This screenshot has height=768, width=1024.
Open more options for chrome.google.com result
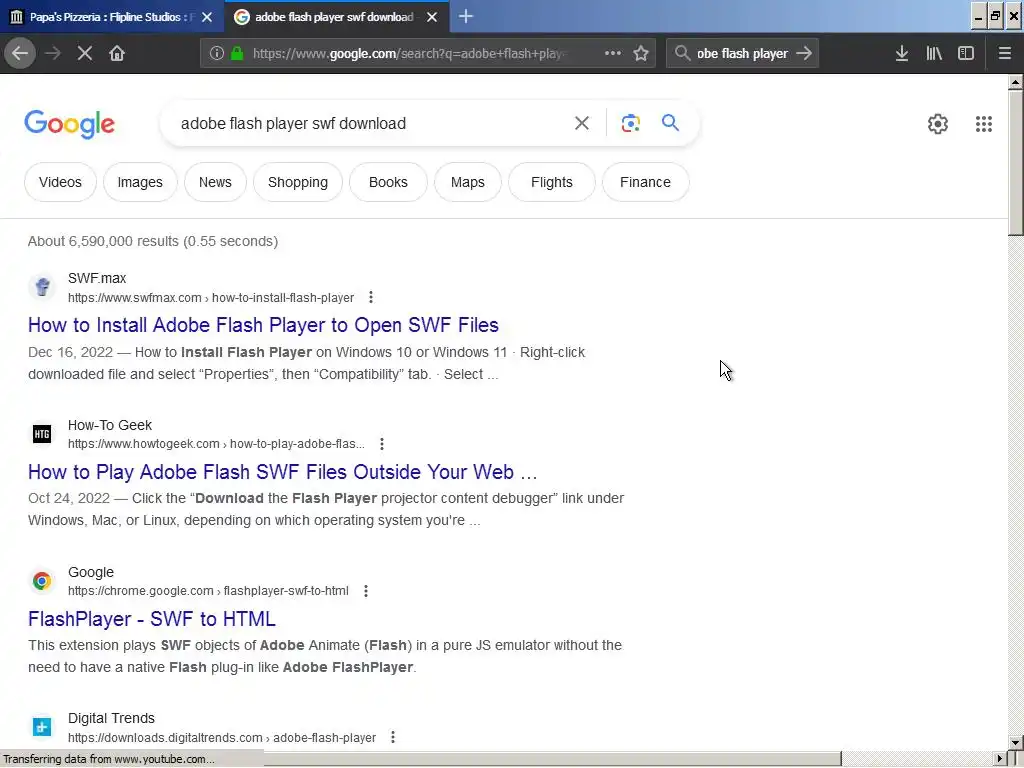[x=366, y=591]
